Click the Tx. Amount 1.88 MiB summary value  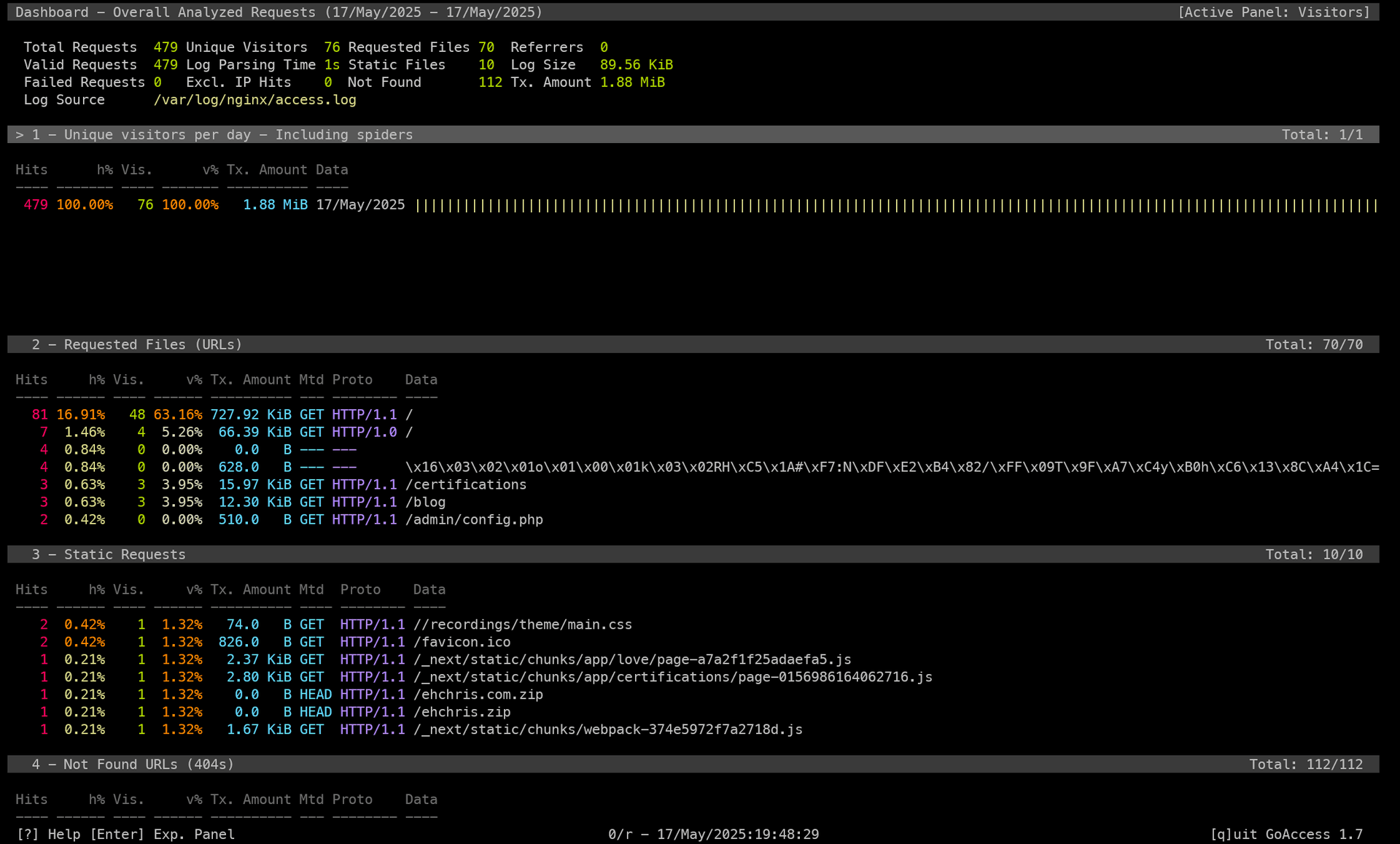pyautogui.click(x=632, y=82)
